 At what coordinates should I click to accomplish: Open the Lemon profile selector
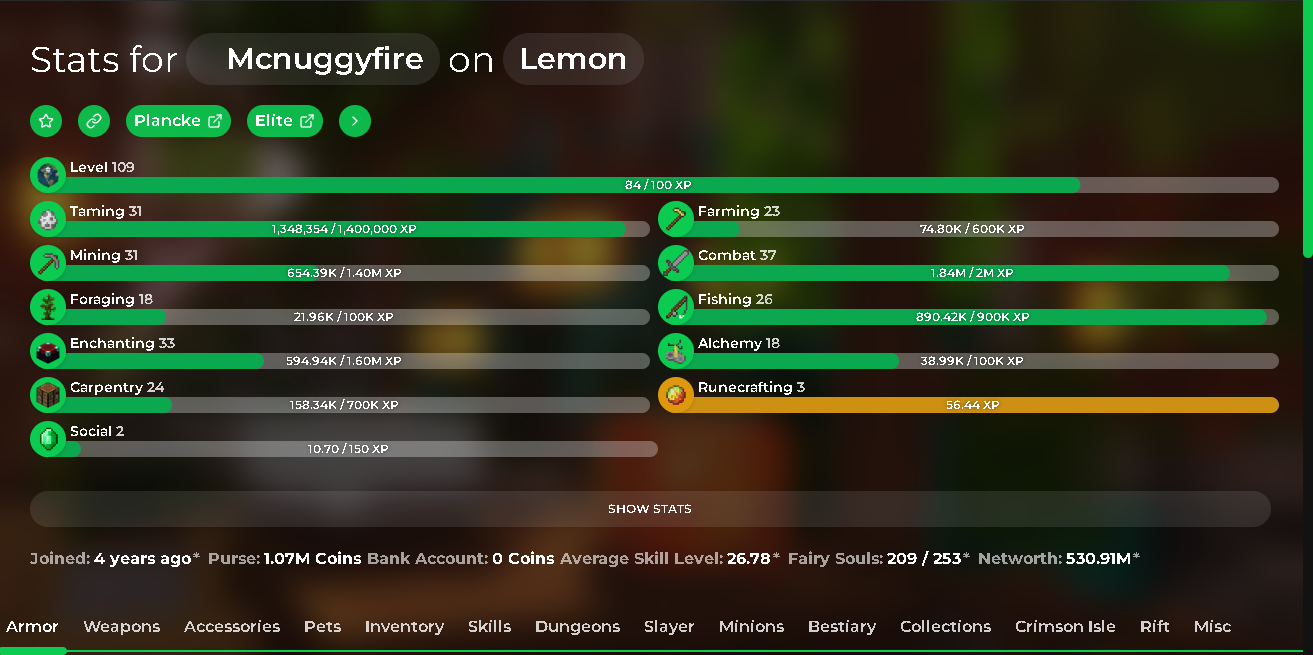point(573,59)
